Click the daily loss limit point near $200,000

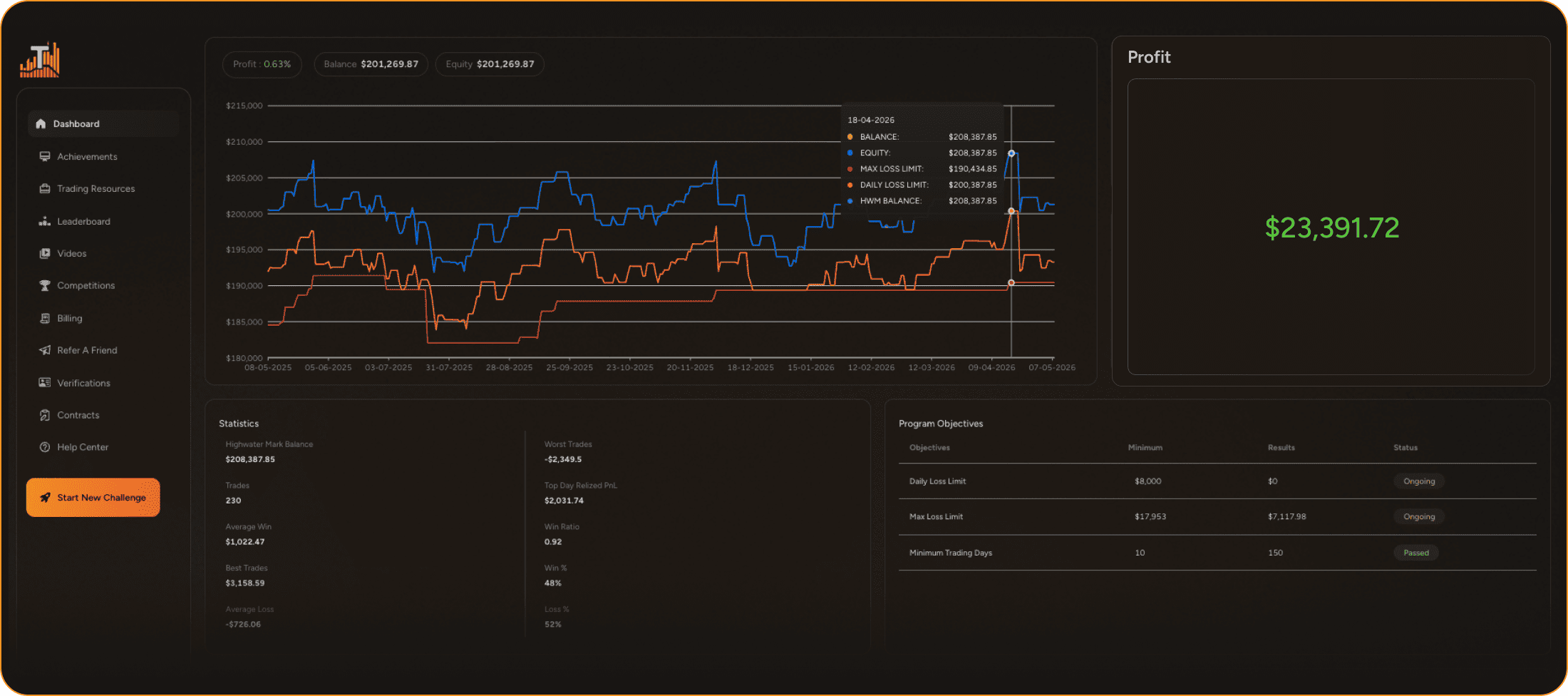click(x=1011, y=211)
